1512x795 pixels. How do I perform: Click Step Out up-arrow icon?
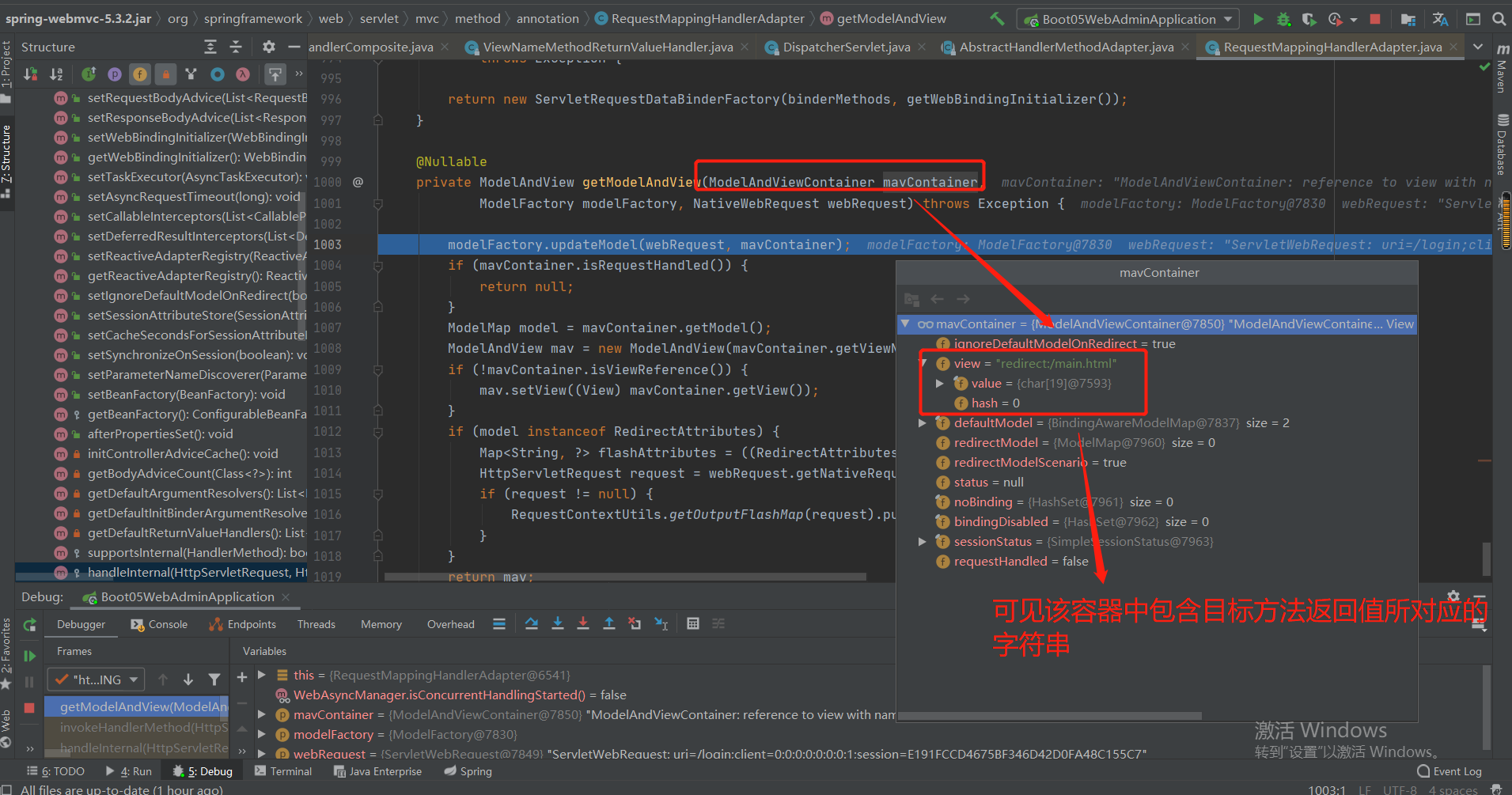(x=609, y=623)
